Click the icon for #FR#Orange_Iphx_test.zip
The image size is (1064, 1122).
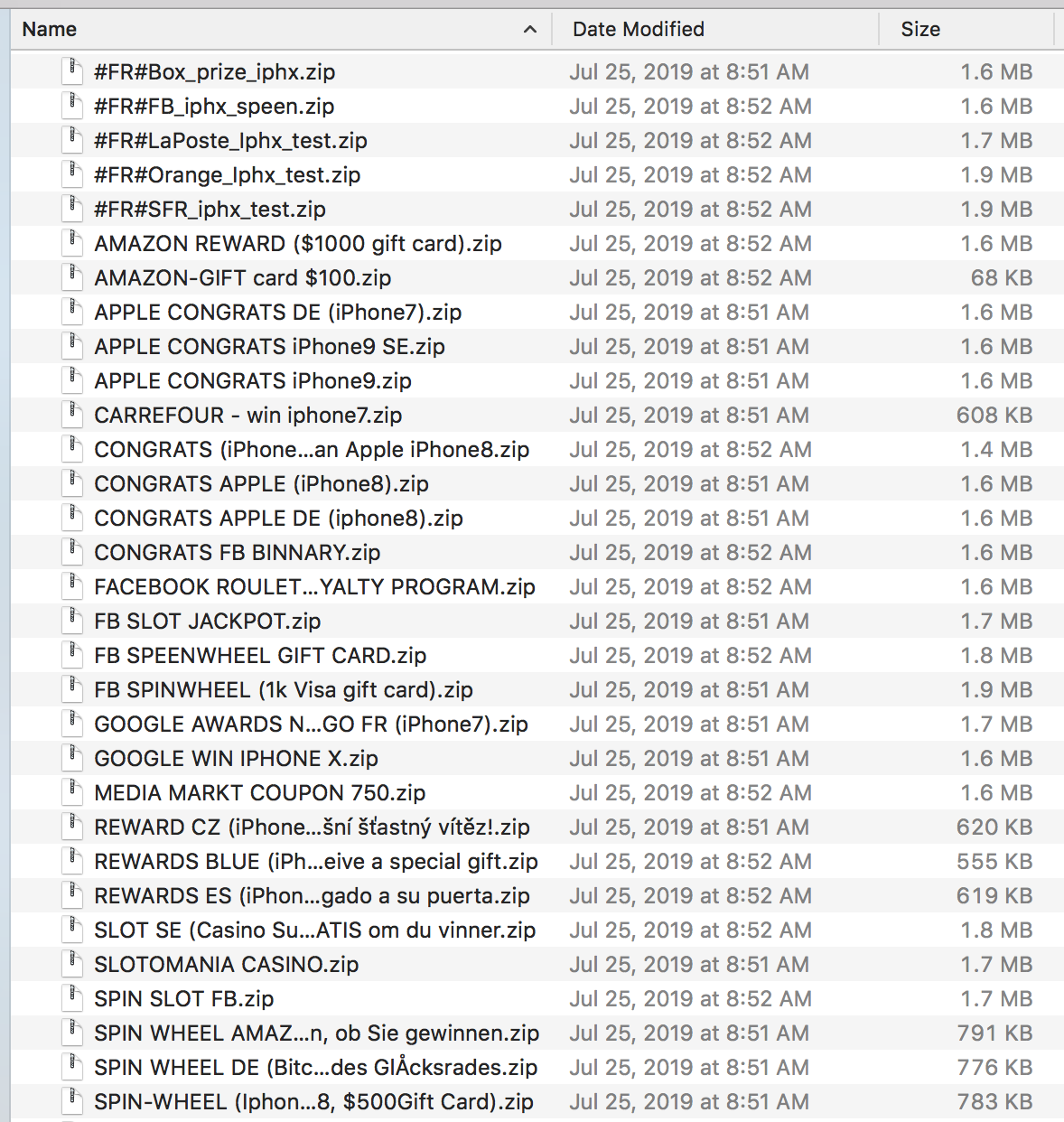pyautogui.click(x=71, y=174)
